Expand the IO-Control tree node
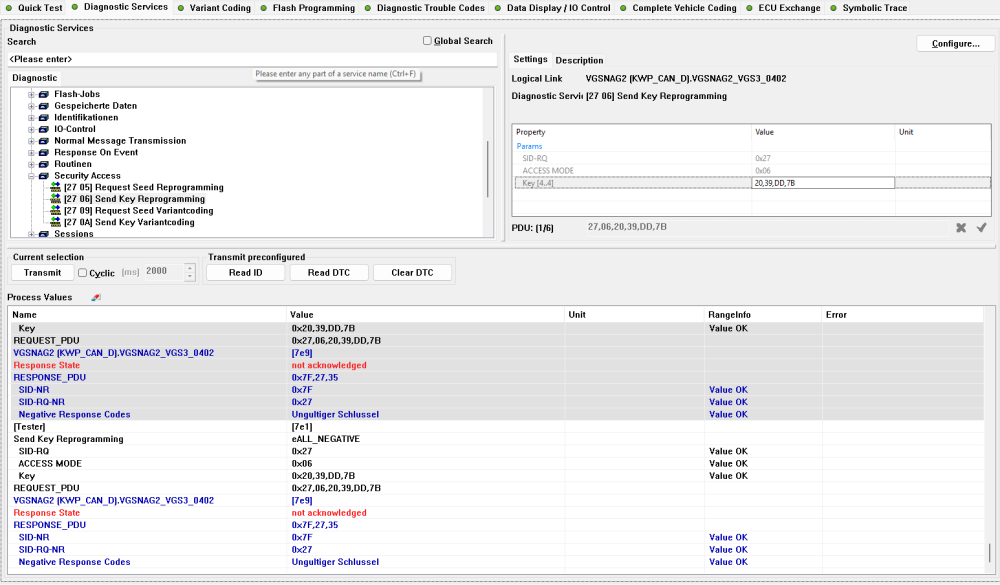 31,129
